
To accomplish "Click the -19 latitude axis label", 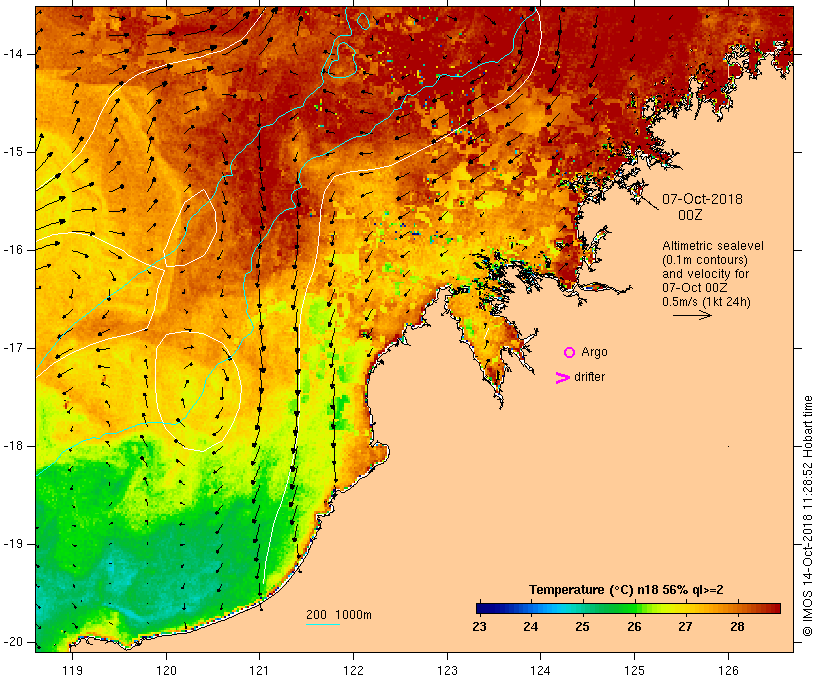I will pos(13,544).
